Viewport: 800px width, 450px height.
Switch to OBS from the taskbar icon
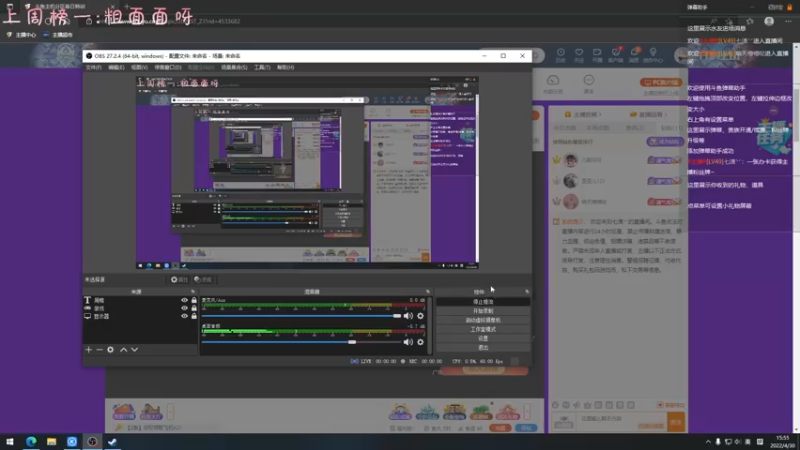tap(92, 442)
